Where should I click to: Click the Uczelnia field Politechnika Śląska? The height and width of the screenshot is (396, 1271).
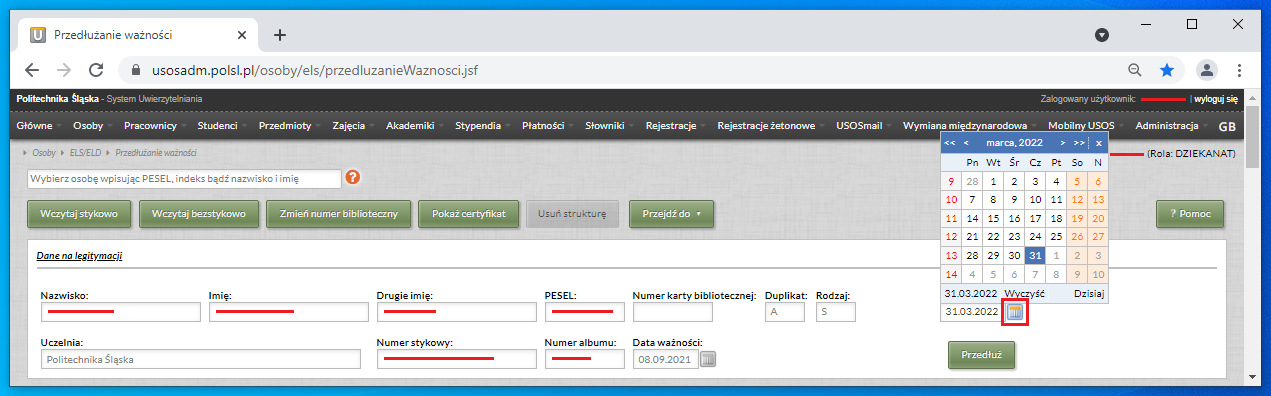click(x=201, y=359)
